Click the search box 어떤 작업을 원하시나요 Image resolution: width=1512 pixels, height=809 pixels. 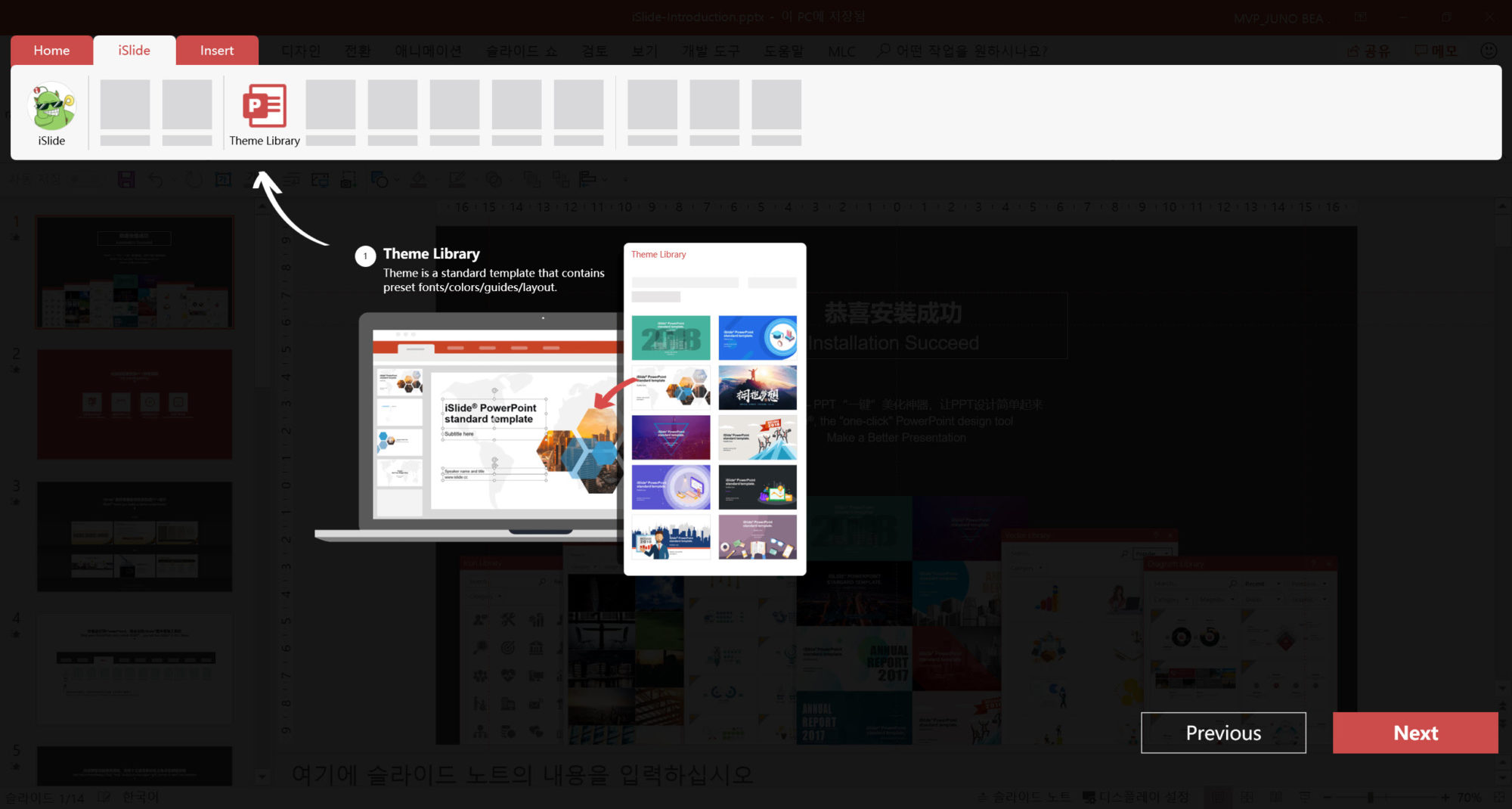point(962,51)
